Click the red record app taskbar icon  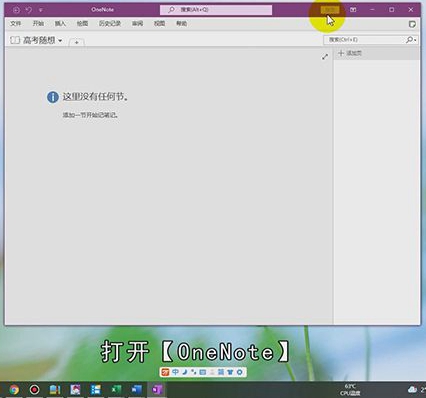coord(34,389)
